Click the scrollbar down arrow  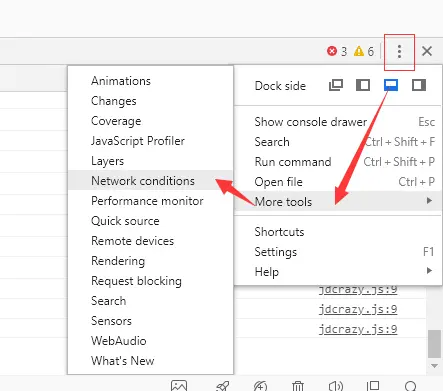[434, 366]
